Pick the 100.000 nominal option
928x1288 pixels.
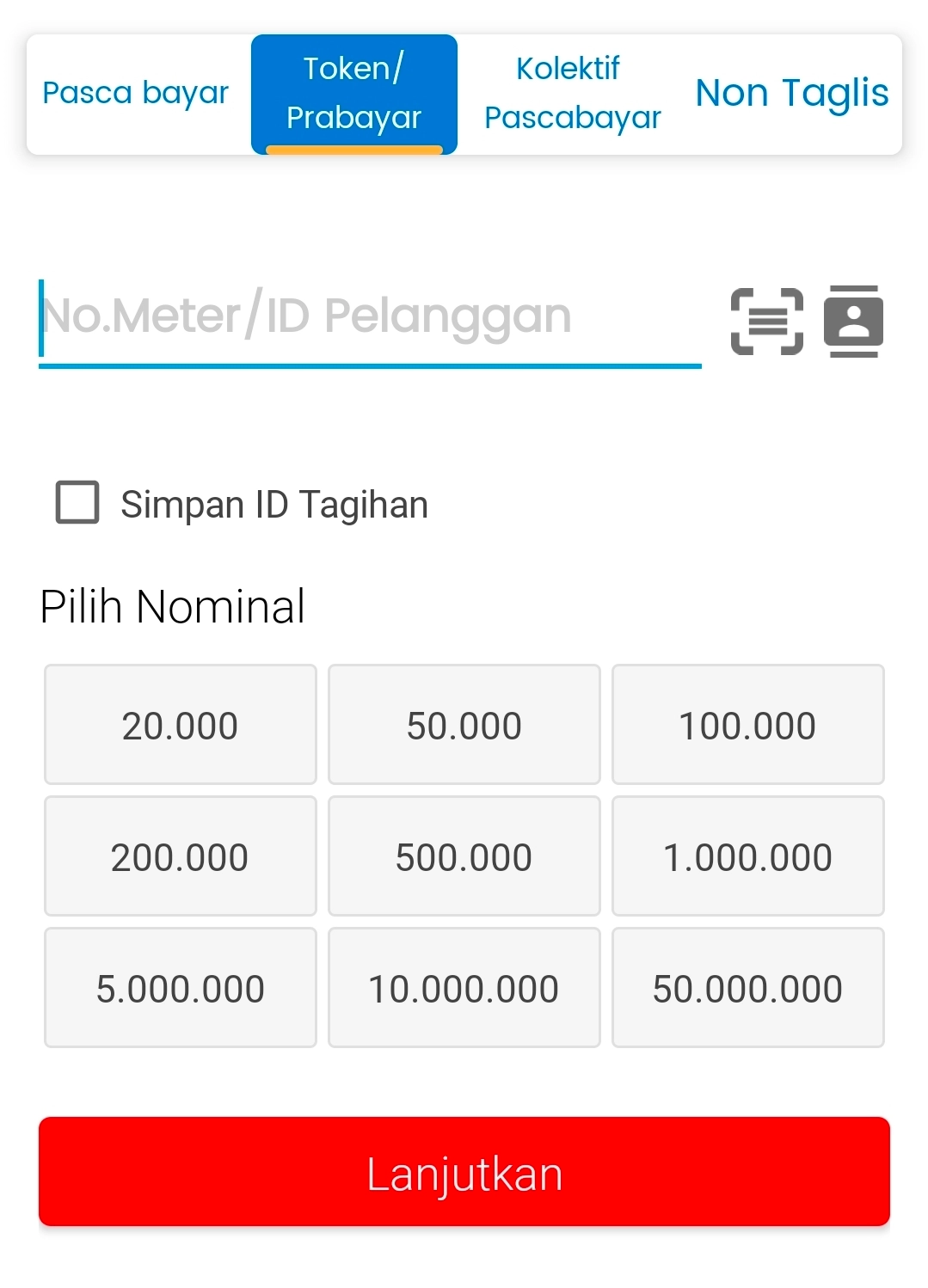(x=747, y=724)
